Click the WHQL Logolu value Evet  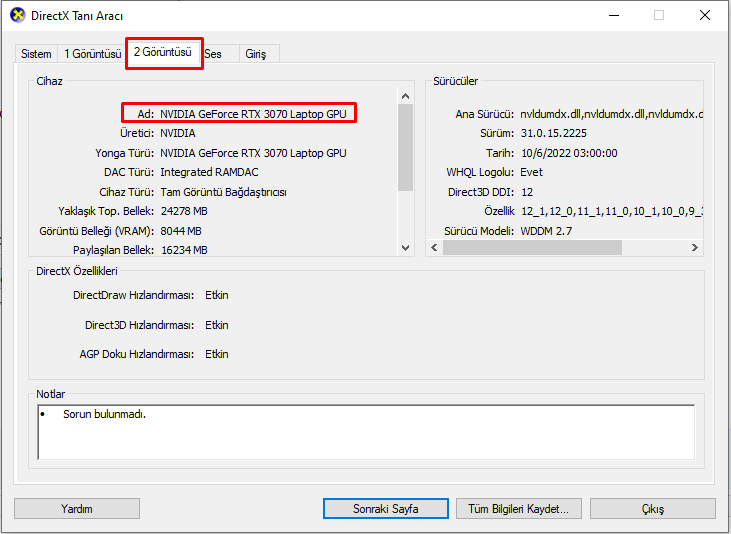point(531,172)
